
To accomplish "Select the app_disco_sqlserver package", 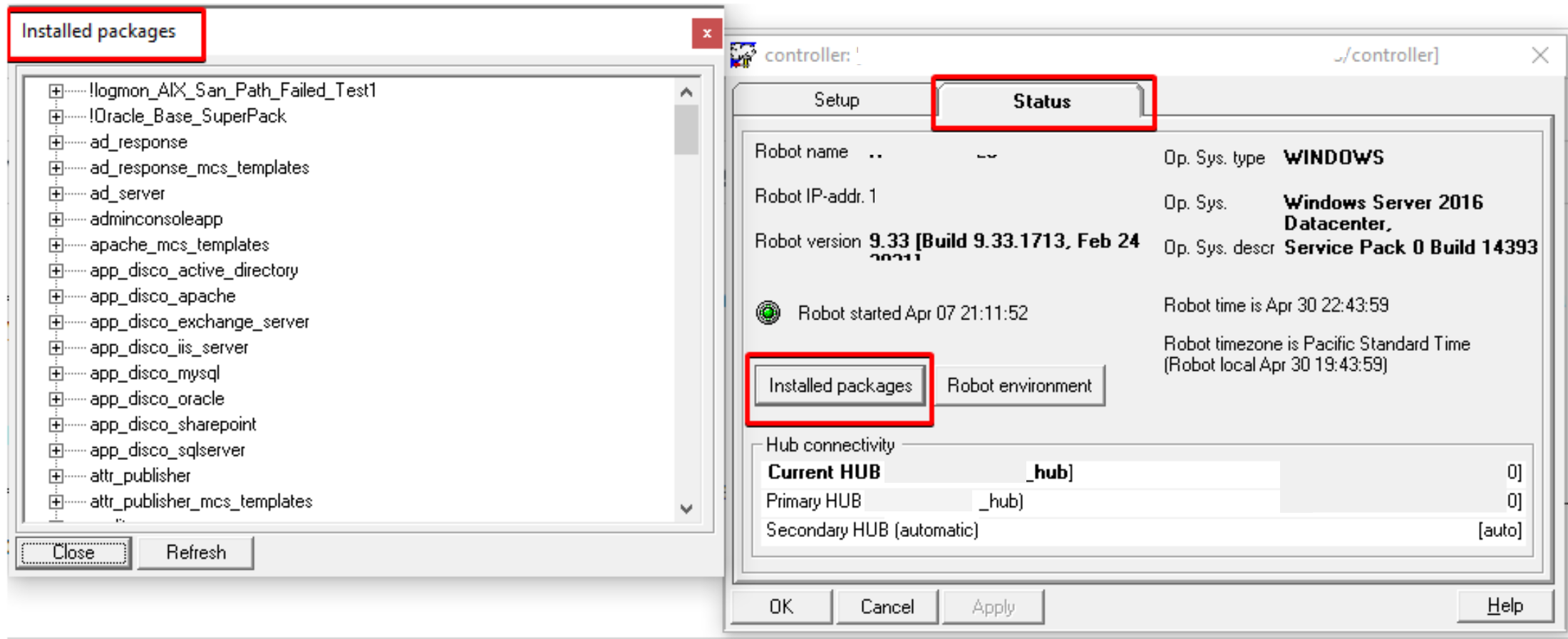I will [167, 450].
